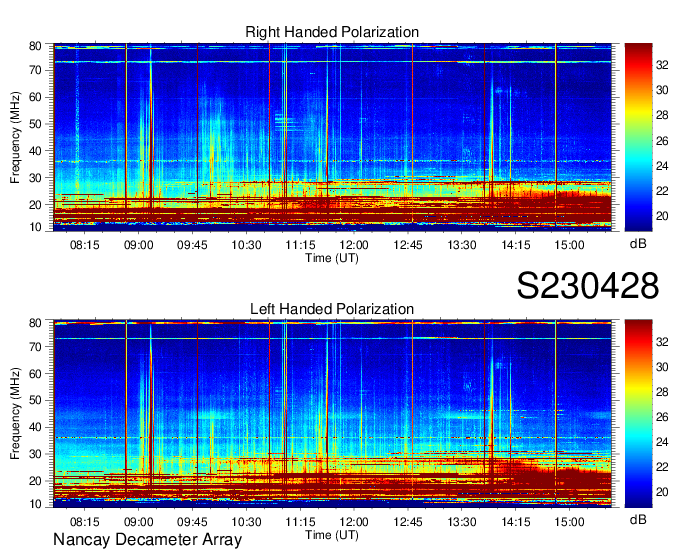Click the bottom plot's color scale bar
This screenshot has width=680, height=552.
coord(638,414)
